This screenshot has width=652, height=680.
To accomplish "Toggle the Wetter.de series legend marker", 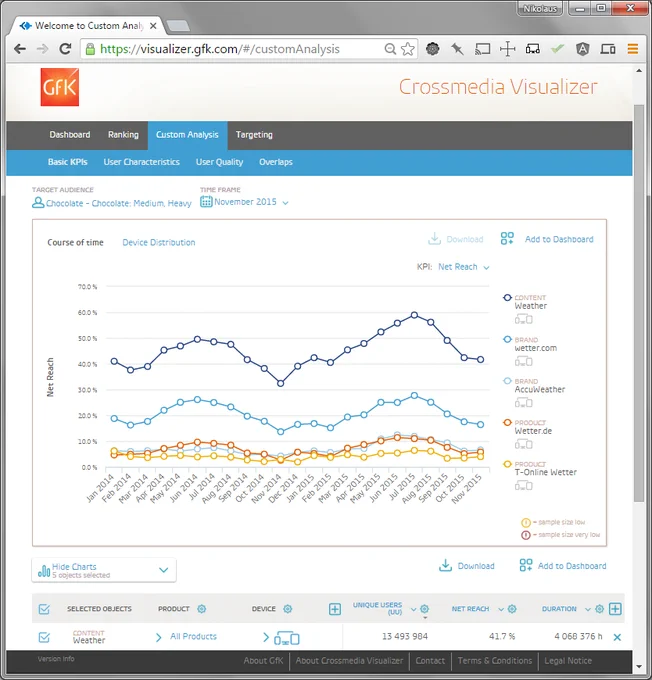I will 507,422.
